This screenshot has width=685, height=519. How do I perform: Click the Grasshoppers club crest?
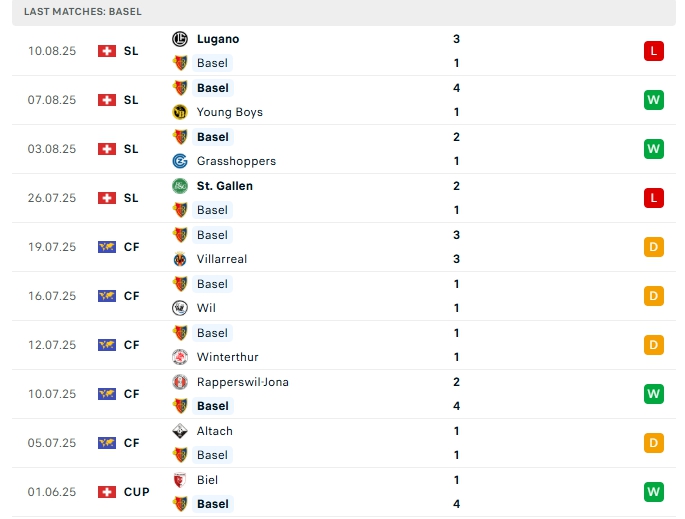tap(180, 161)
